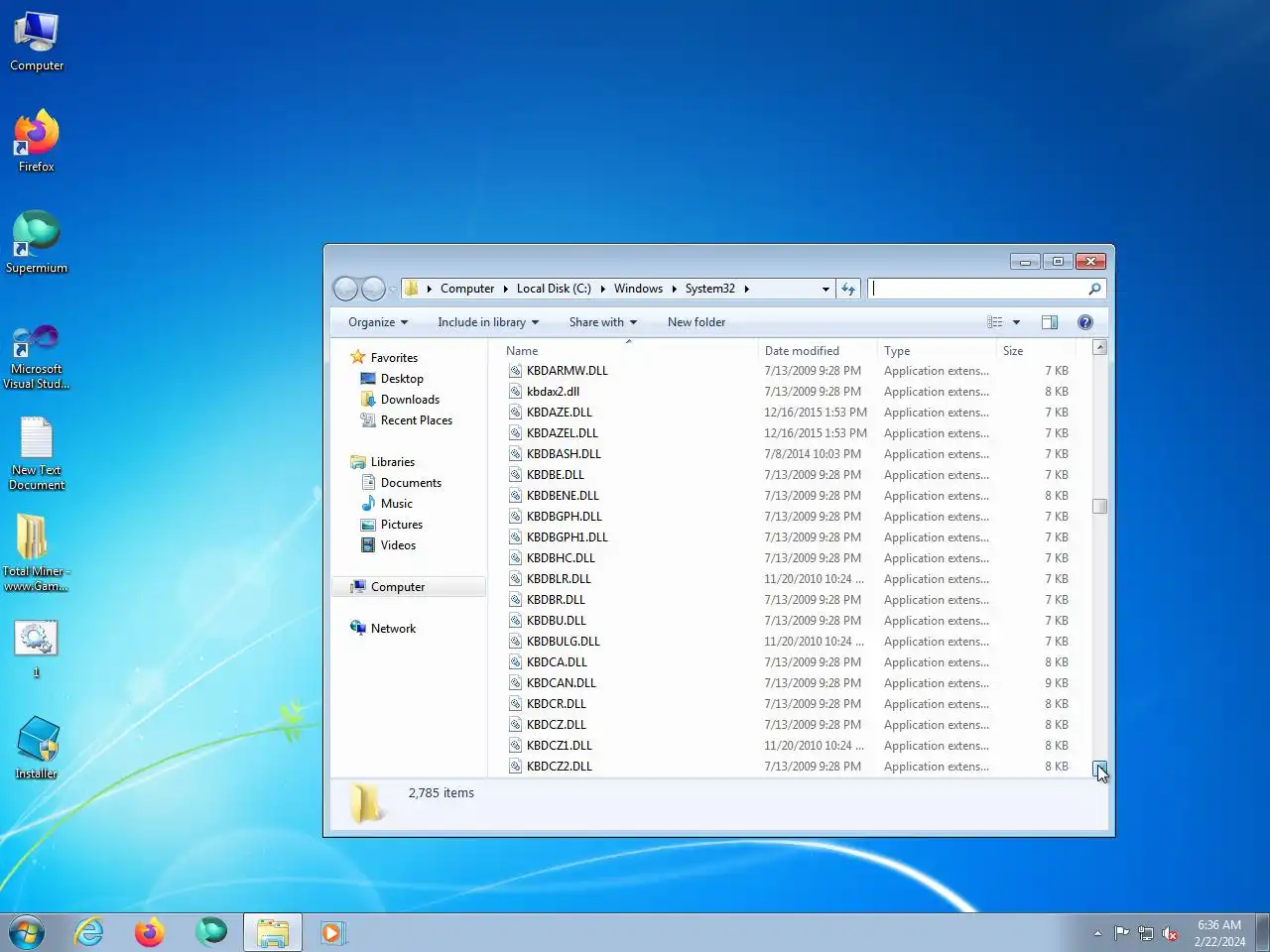Select Libraries in navigation pane

(x=393, y=462)
